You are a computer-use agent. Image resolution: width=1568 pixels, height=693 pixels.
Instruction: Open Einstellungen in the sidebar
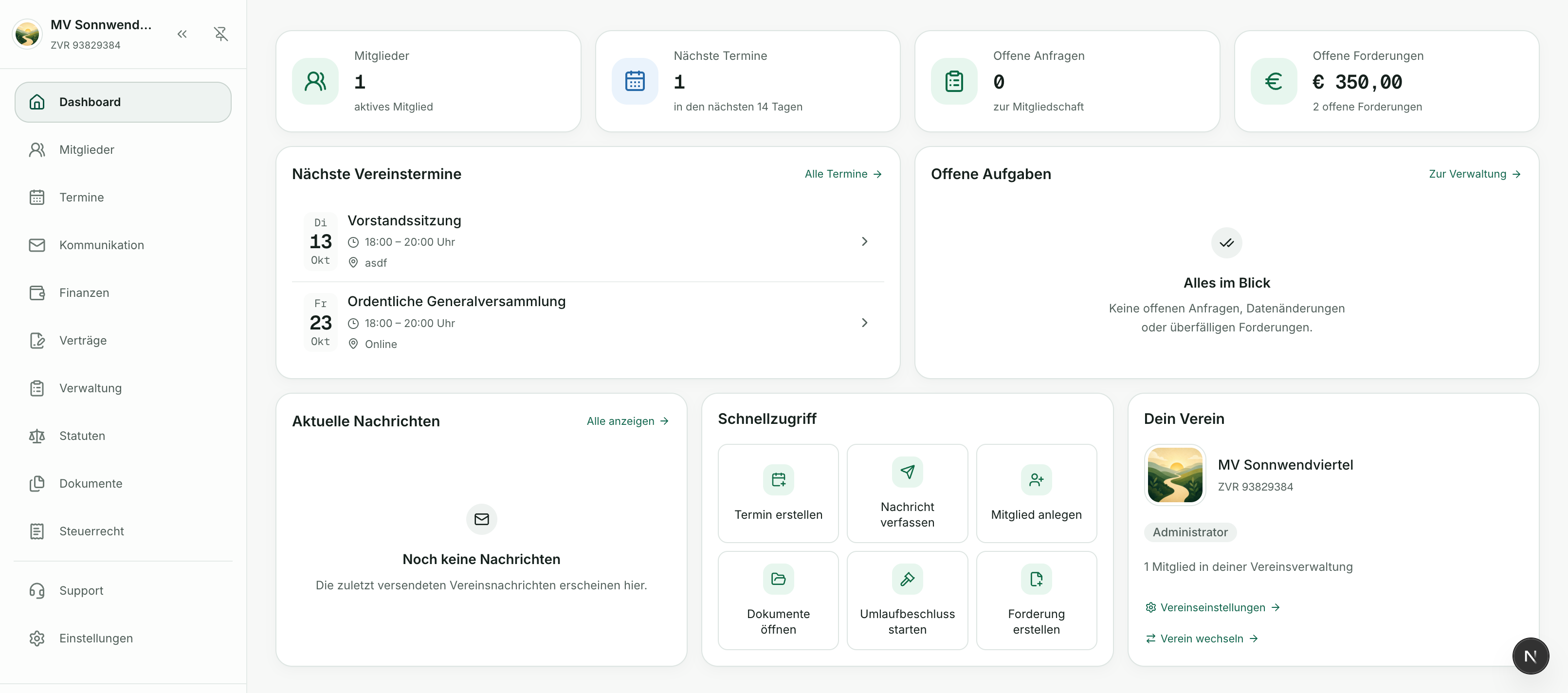(123, 638)
